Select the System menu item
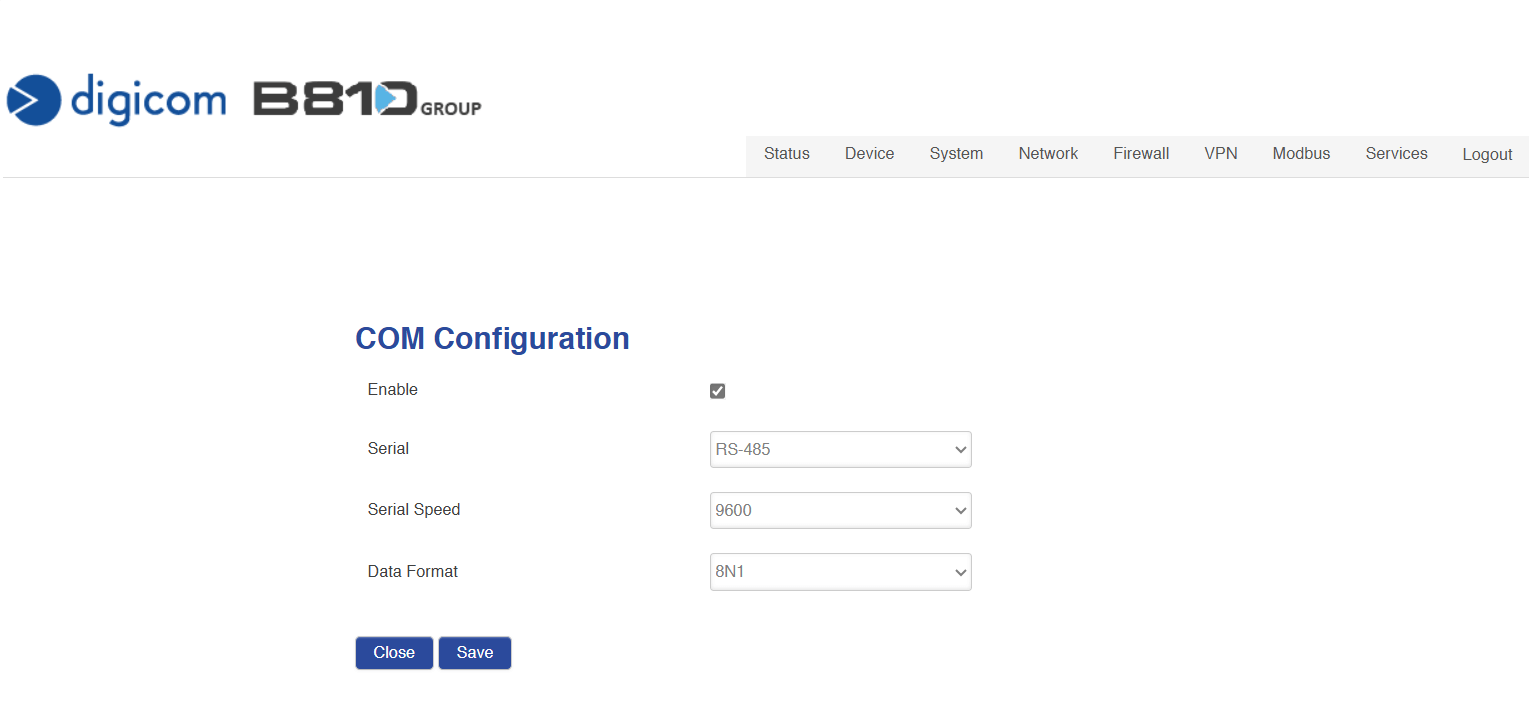Screen dimensions: 1529x709 click(x=956, y=154)
